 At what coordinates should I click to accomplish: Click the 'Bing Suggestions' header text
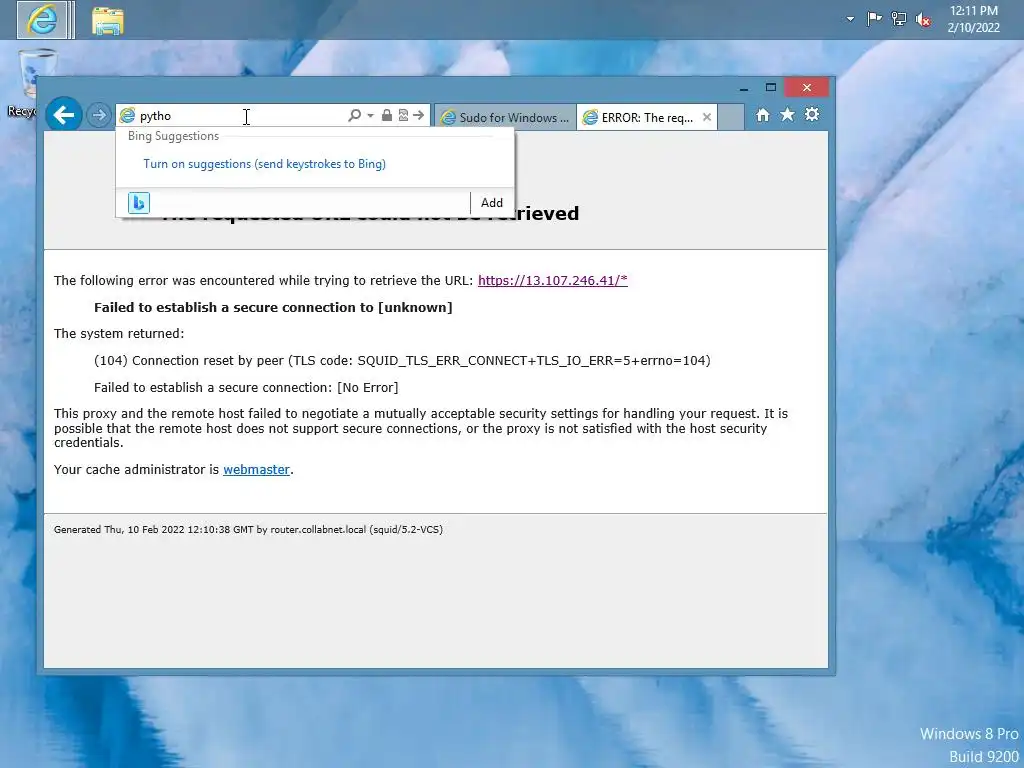tap(173, 136)
